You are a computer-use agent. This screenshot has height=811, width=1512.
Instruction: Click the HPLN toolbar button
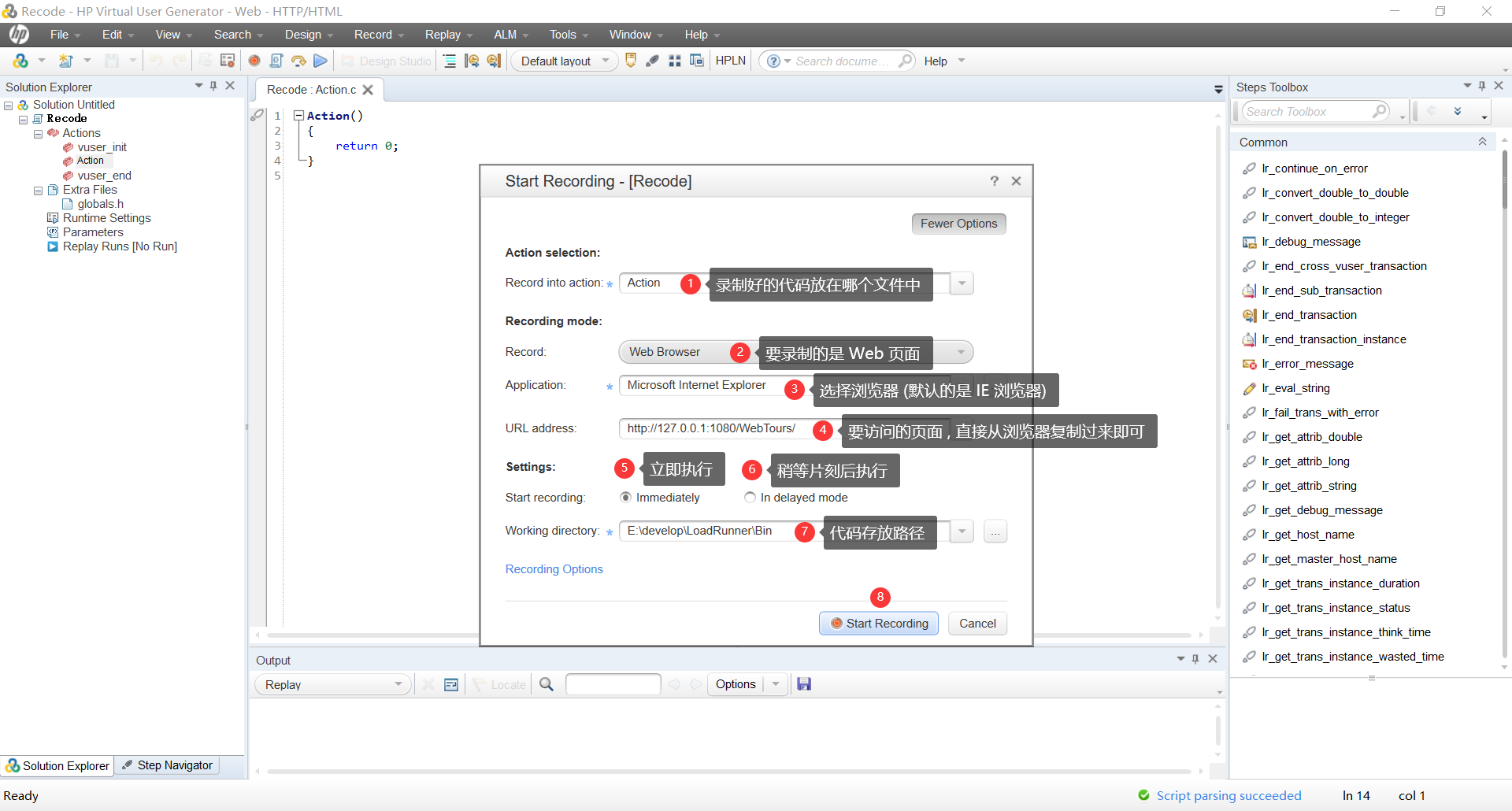pyautogui.click(x=730, y=61)
